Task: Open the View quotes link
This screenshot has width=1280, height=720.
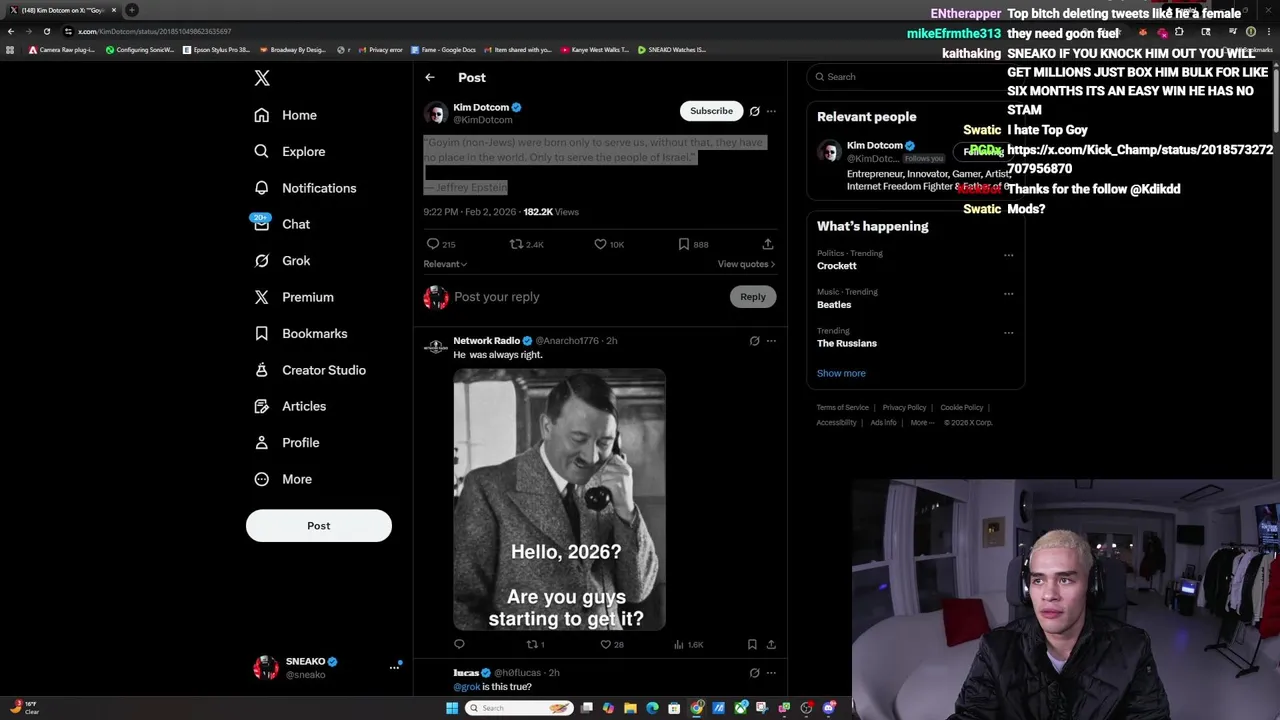Action: (746, 264)
